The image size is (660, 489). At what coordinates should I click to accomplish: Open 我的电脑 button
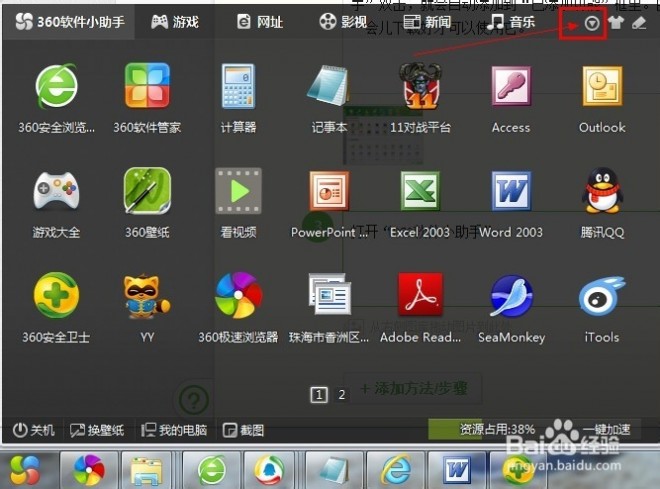(x=174, y=430)
